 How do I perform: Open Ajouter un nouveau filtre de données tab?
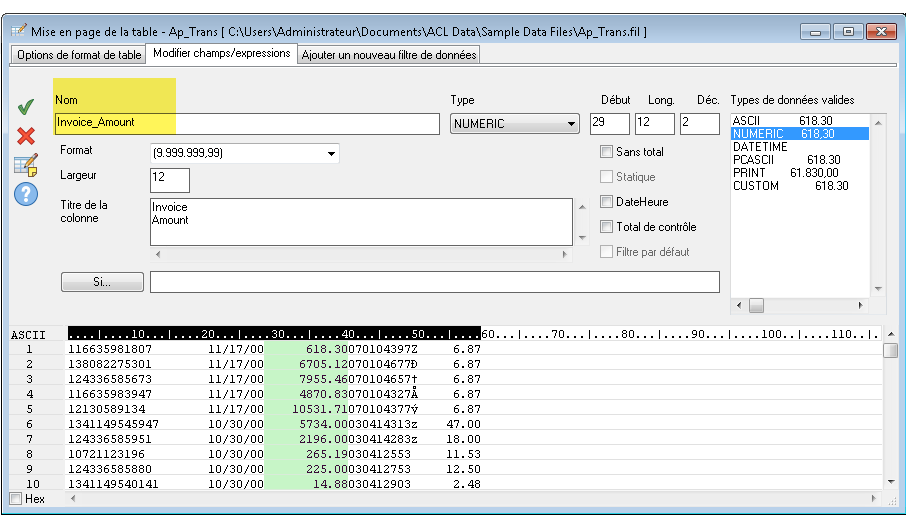(x=388, y=54)
